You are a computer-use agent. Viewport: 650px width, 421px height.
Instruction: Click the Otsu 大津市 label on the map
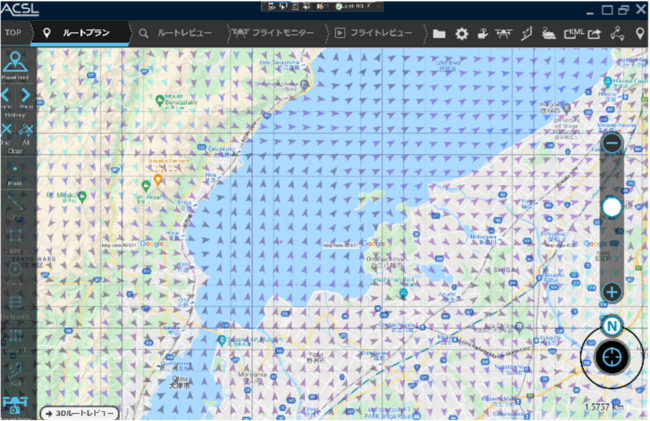pos(179,382)
